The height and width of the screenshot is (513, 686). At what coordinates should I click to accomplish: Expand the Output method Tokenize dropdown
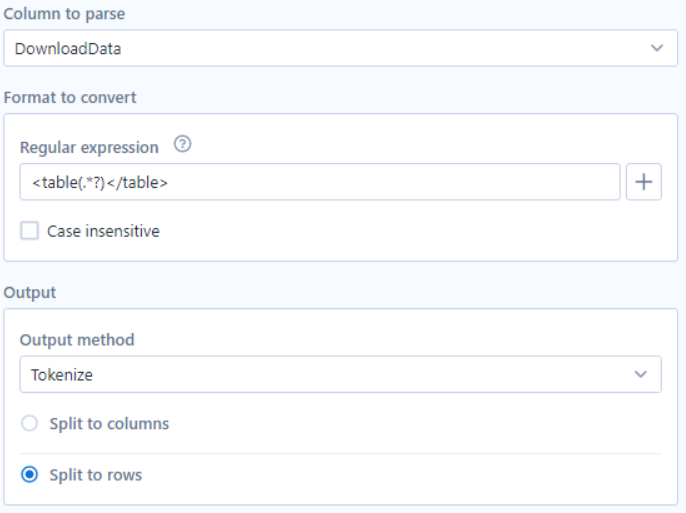click(340, 374)
